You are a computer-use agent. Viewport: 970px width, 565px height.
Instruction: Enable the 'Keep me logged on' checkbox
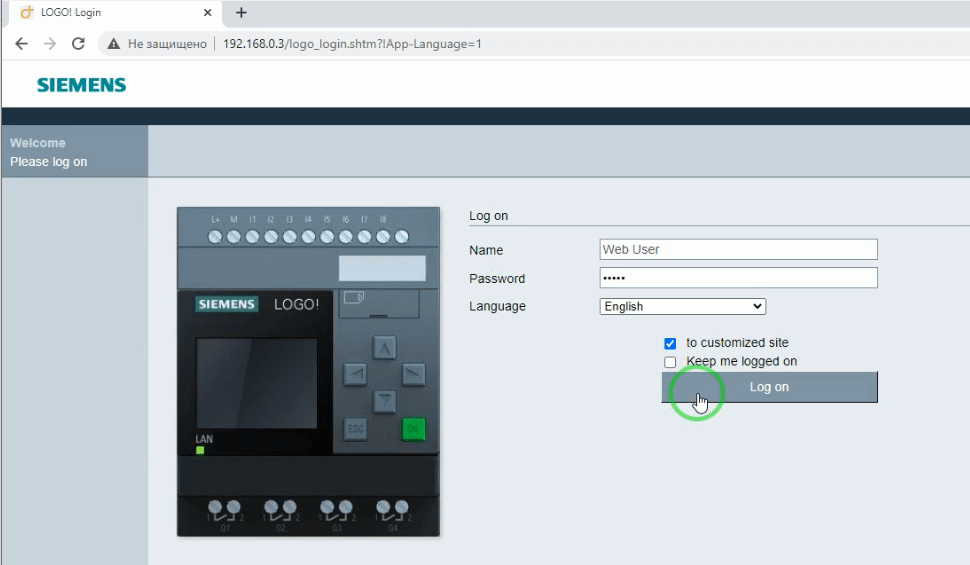pyautogui.click(x=670, y=362)
